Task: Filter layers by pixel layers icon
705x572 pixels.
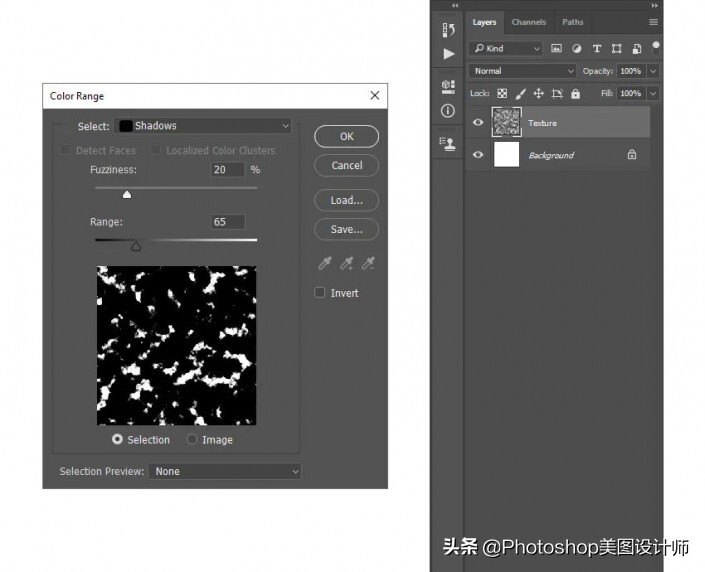Action: click(x=556, y=49)
